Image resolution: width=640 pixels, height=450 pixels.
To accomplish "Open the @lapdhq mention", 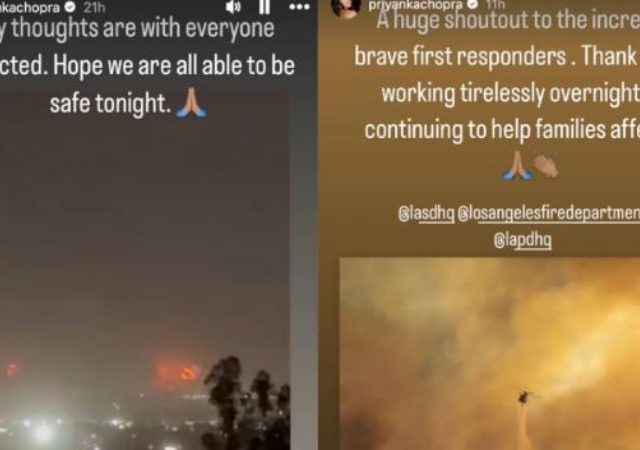I will 522,240.
